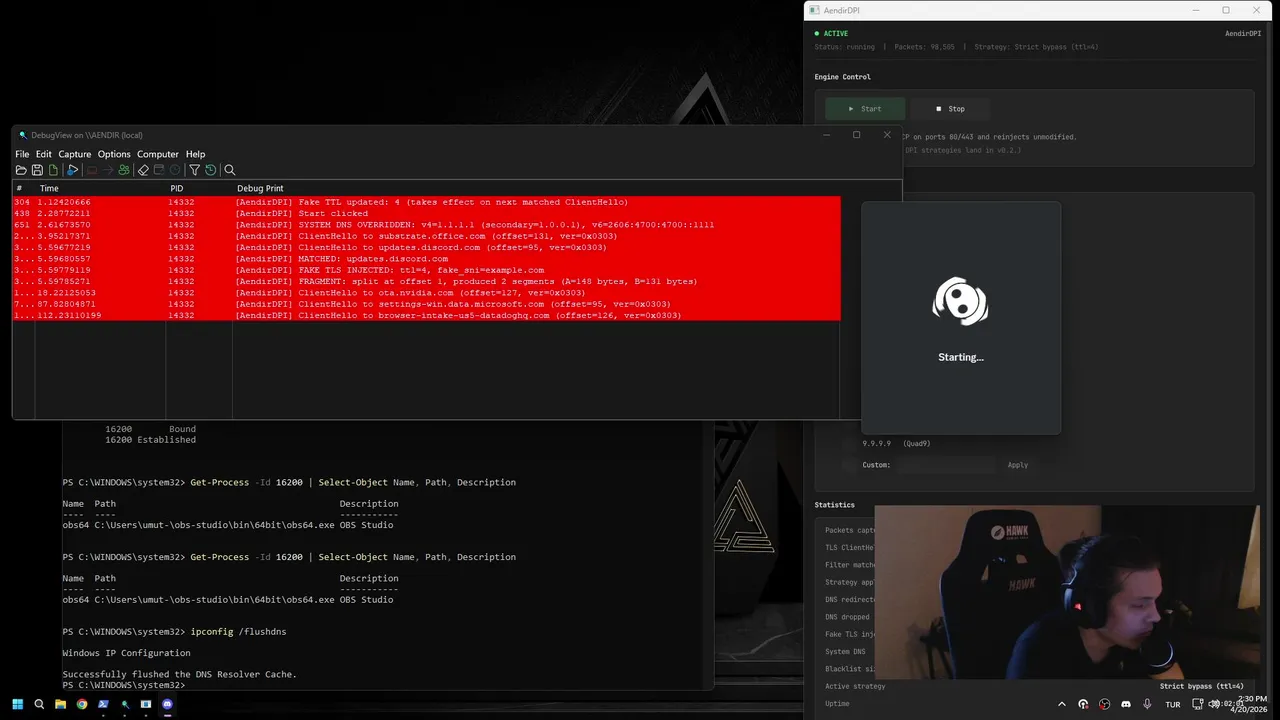Open the Capture menu in DebugView
Image resolution: width=1280 pixels, height=720 pixels.
click(x=75, y=154)
